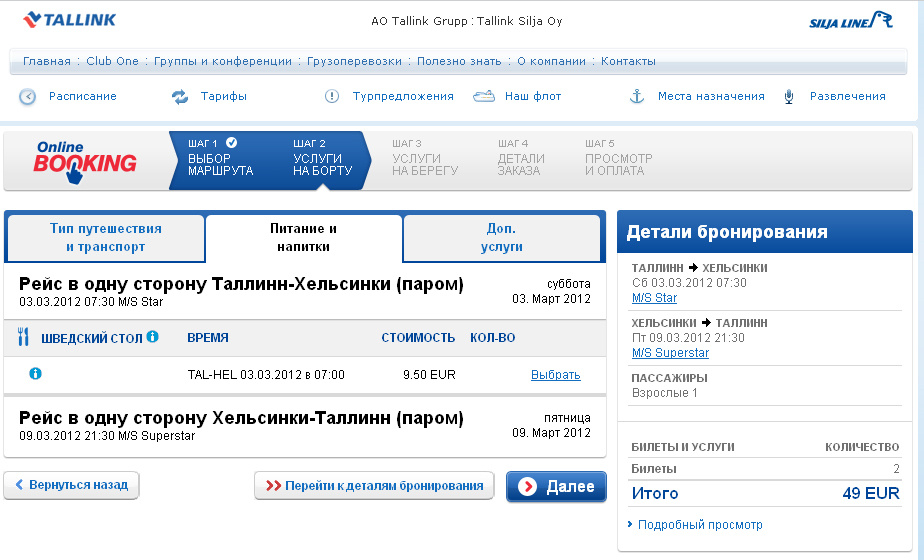Open the M/S Superstar ship link
Image resolution: width=924 pixels, height=560 pixels.
pos(670,353)
